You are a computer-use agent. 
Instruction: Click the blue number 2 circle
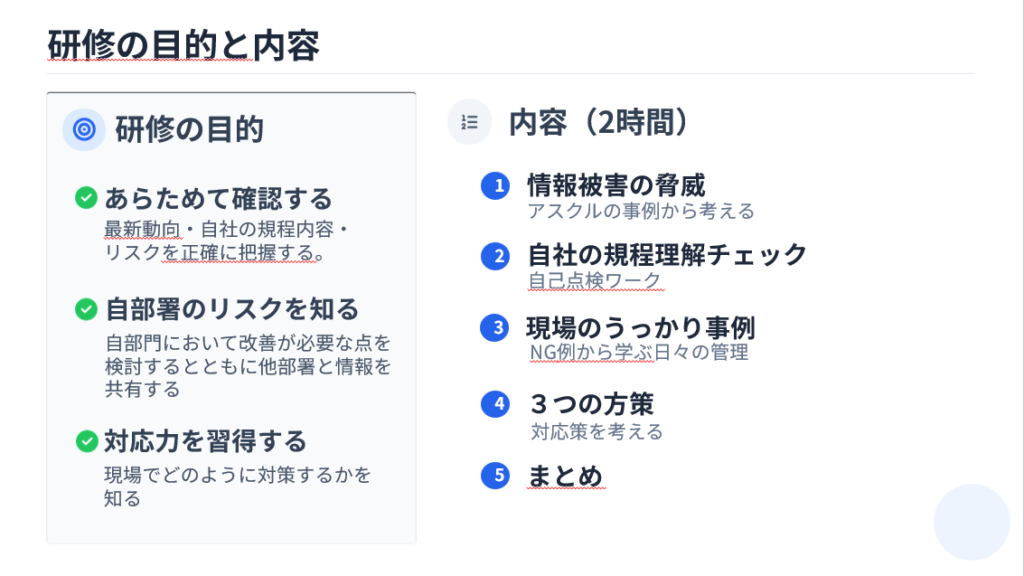tap(494, 256)
